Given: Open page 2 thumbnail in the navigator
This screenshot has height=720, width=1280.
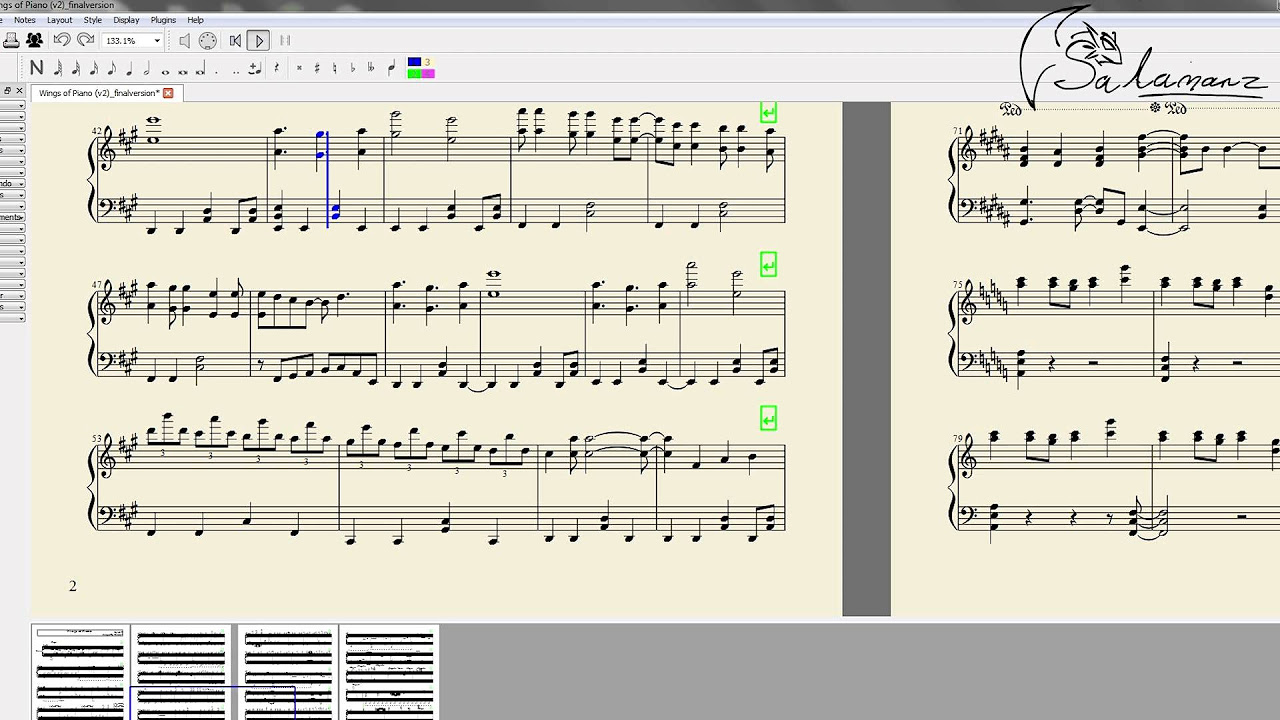Looking at the screenshot, I should (x=182, y=672).
